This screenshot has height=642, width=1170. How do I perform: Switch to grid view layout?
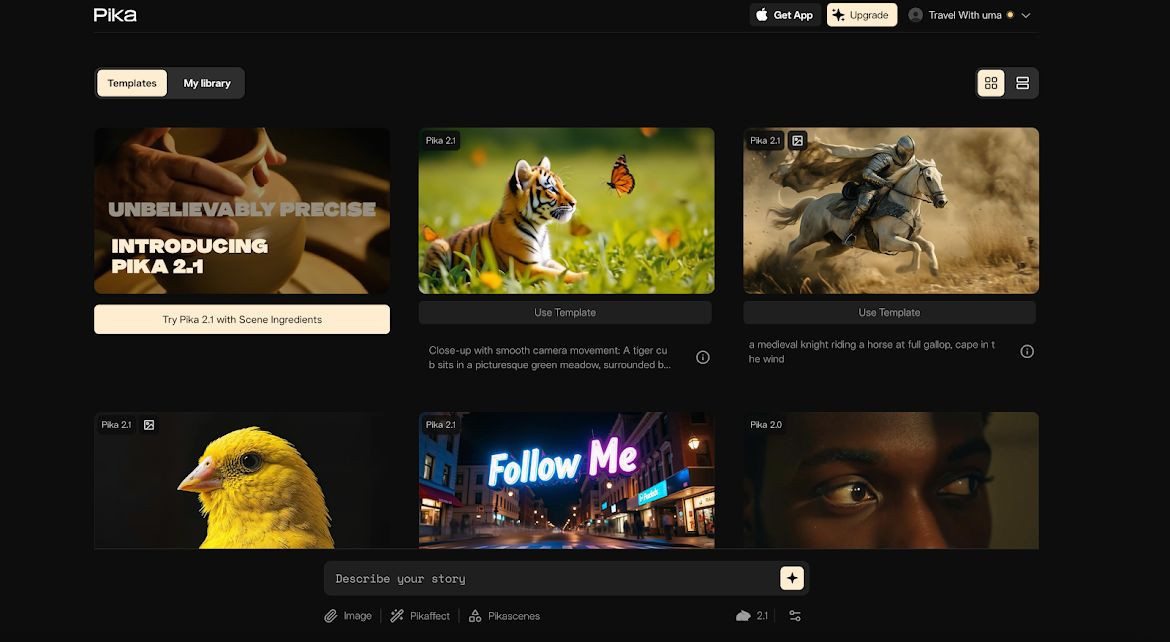(x=991, y=83)
